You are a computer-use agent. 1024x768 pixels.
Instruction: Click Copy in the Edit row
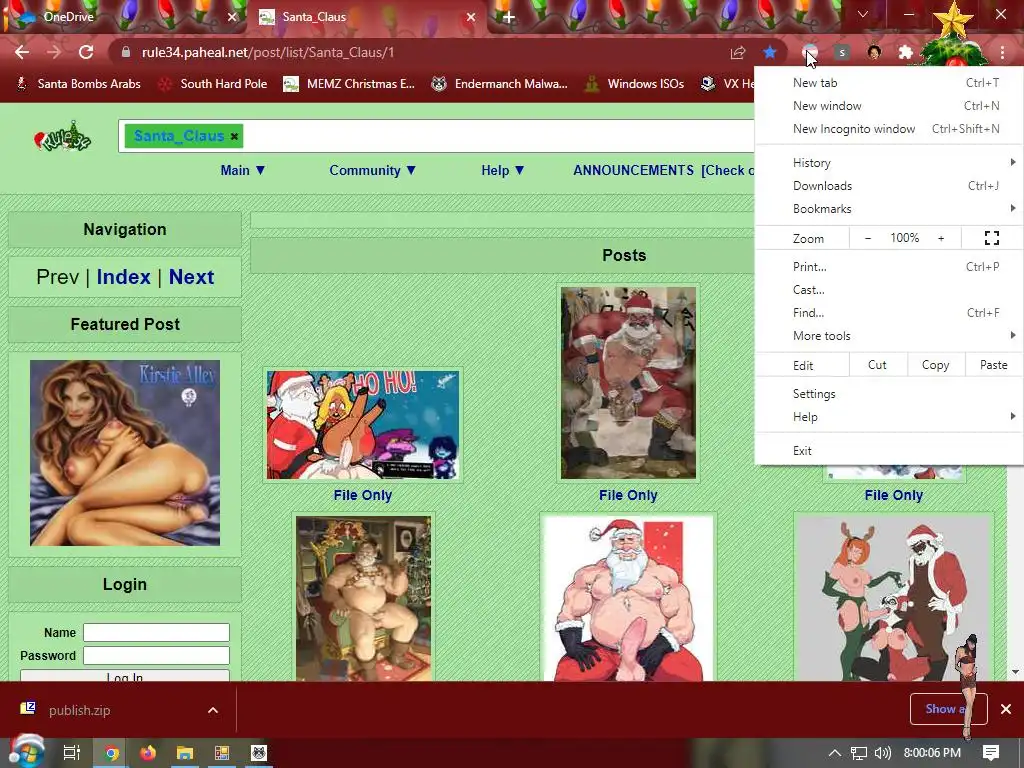tap(935, 364)
